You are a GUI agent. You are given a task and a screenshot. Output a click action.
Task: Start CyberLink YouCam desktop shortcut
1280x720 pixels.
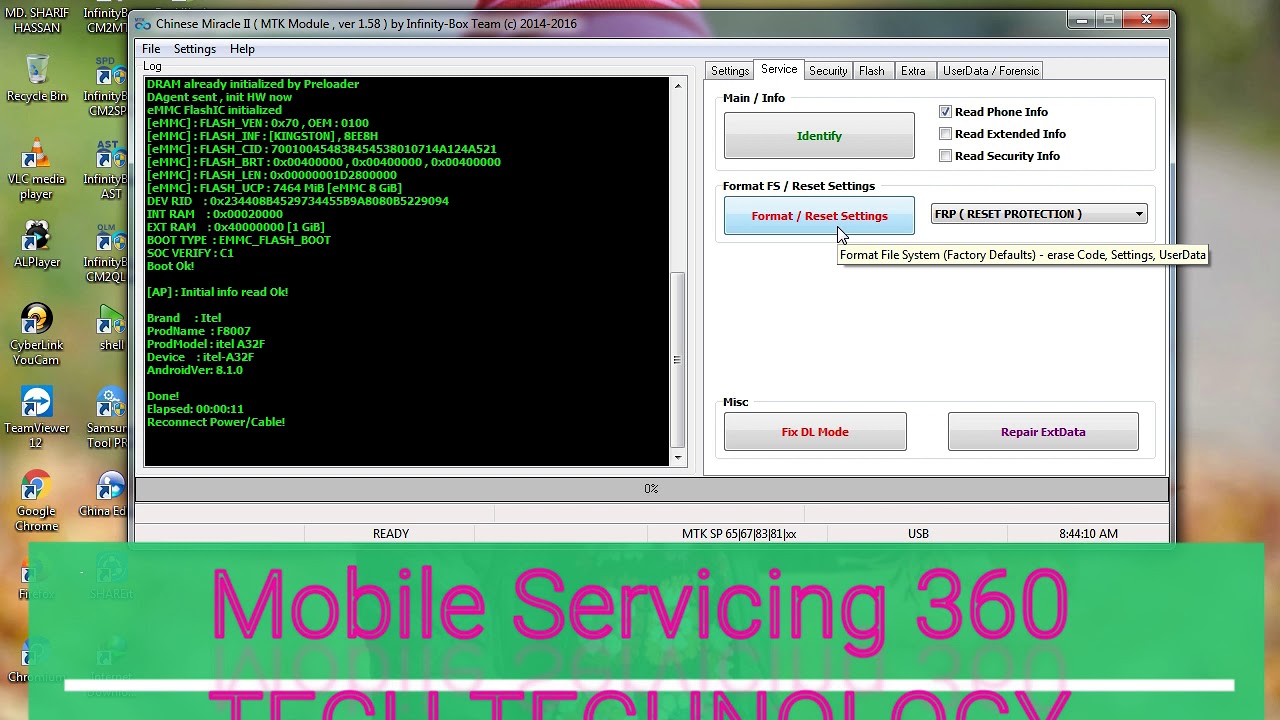click(37, 335)
